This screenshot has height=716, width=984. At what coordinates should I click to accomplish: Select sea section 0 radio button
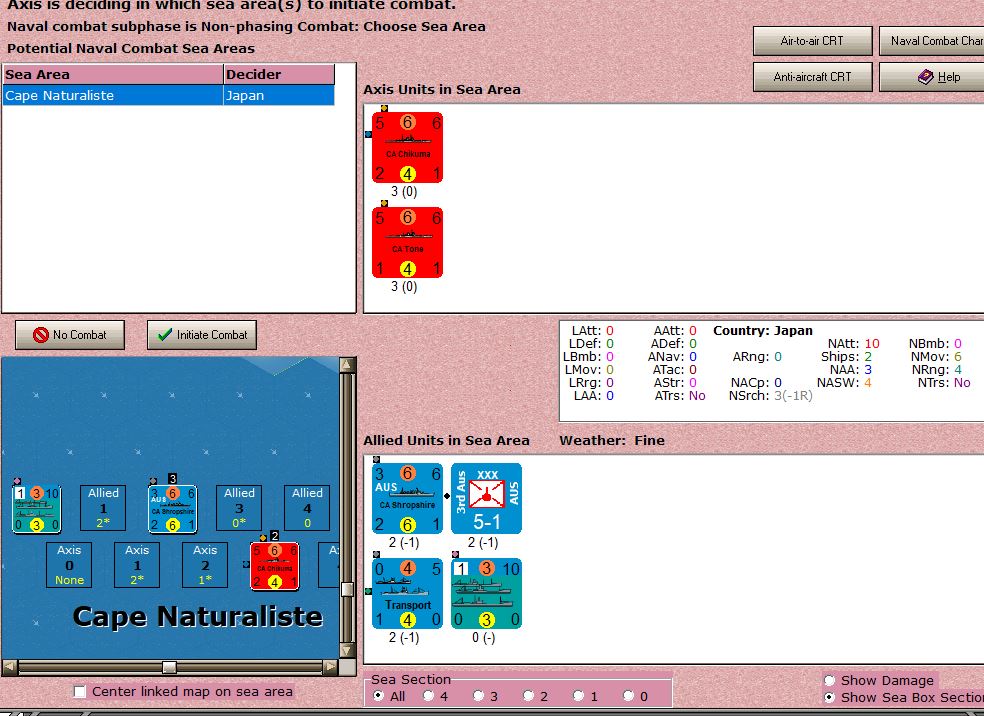pyautogui.click(x=628, y=696)
